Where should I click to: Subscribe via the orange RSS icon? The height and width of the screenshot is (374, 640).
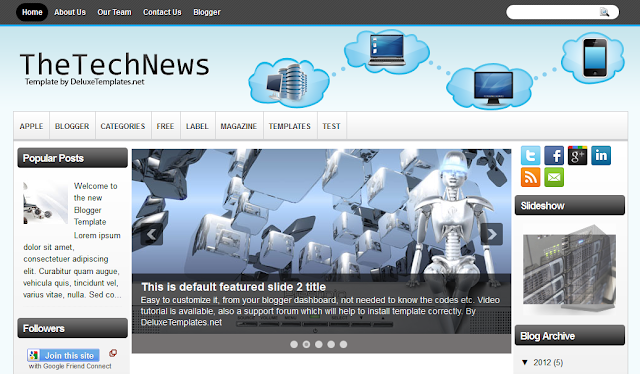(x=530, y=177)
